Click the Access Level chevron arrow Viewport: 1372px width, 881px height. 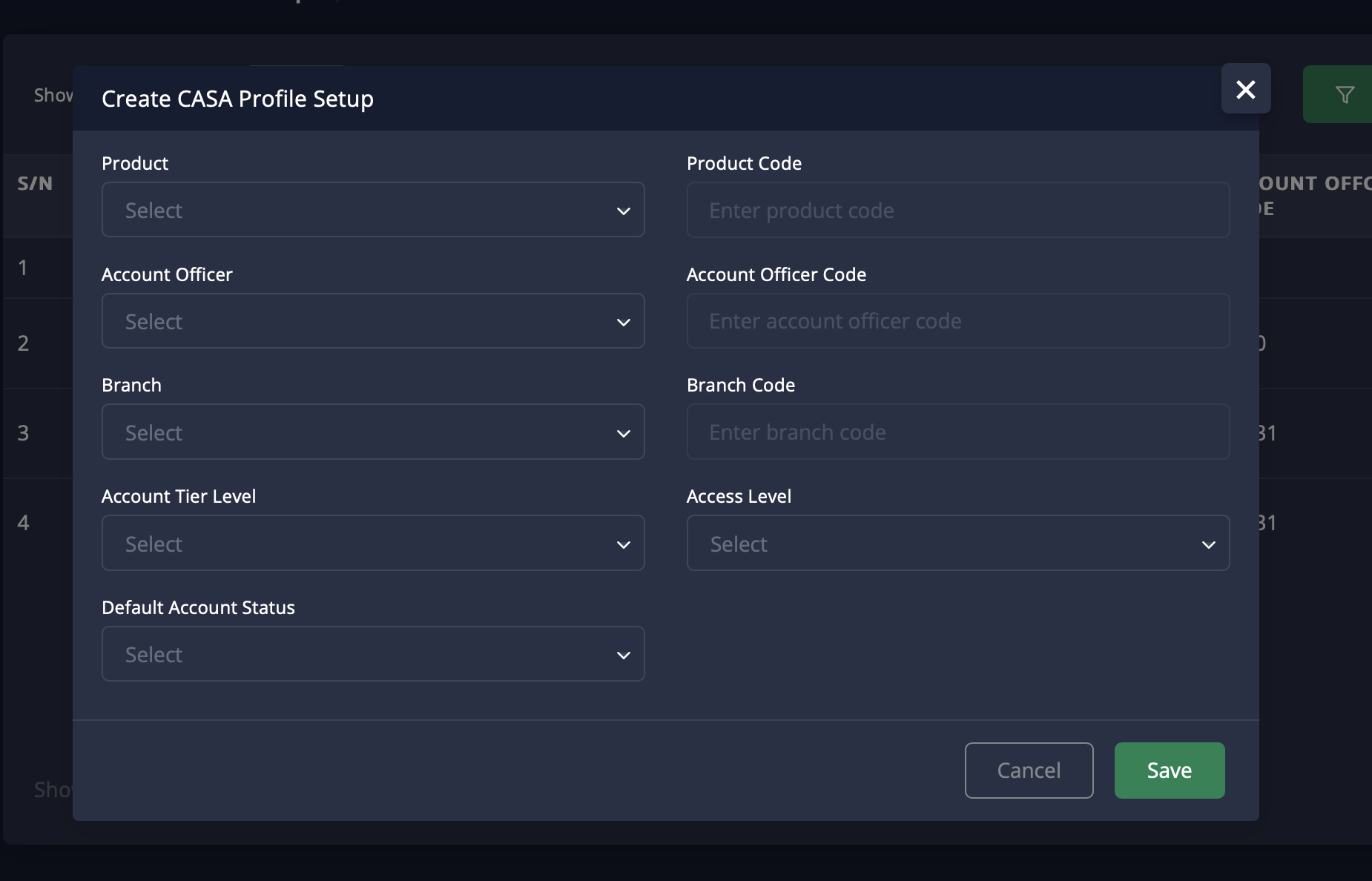(x=1208, y=545)
